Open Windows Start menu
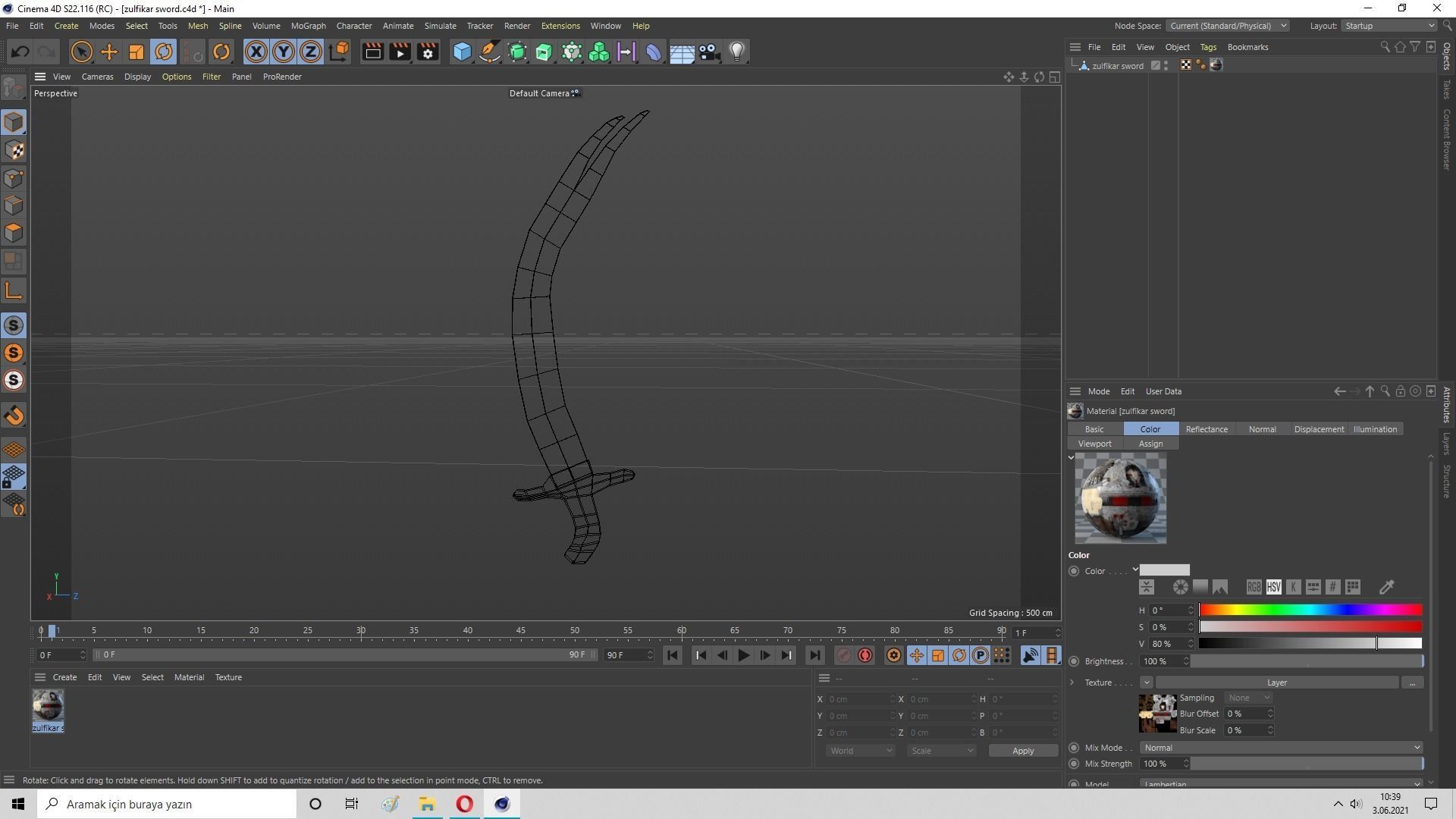 (18, 804)
